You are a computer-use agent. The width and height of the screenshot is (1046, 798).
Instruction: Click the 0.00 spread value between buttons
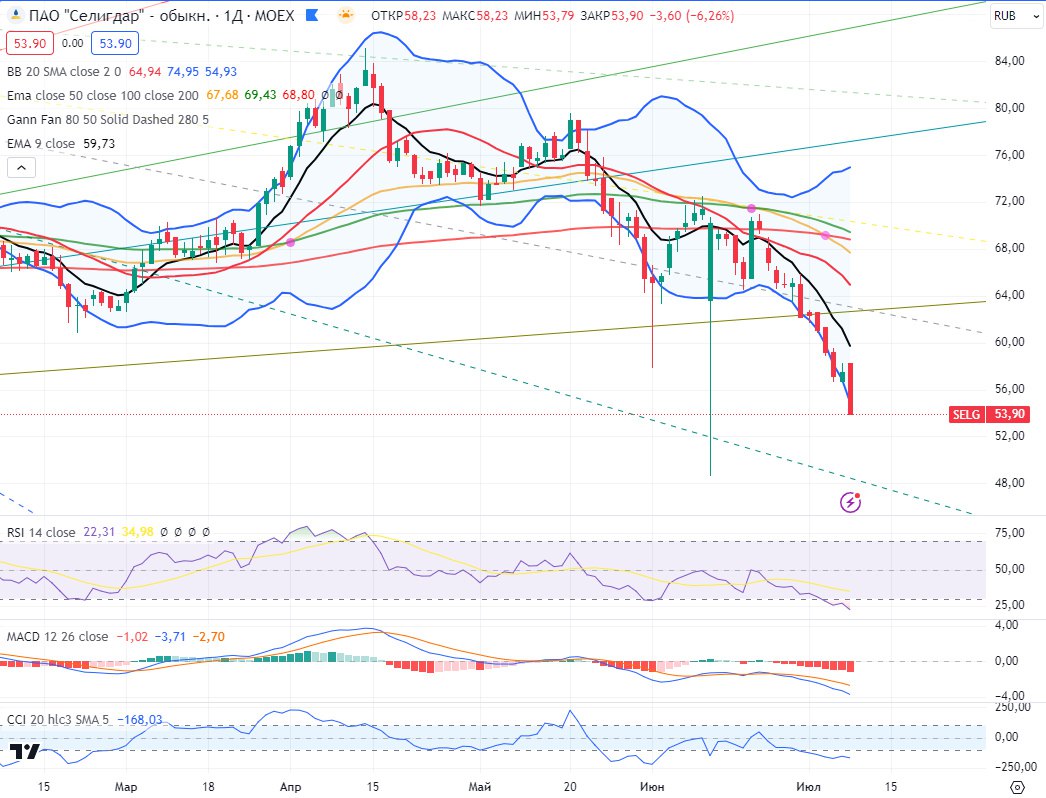(72, 43)
